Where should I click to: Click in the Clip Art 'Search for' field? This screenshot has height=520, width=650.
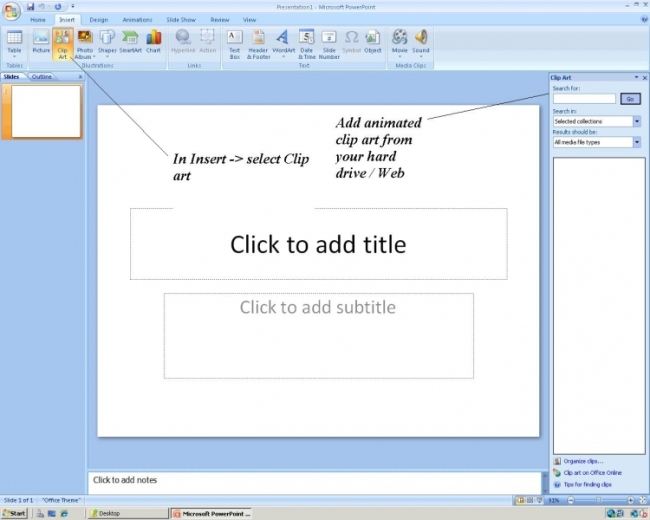584,99
